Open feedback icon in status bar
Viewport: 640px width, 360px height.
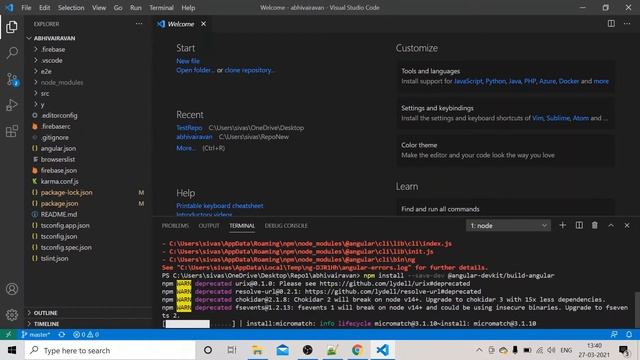[614, 334]
